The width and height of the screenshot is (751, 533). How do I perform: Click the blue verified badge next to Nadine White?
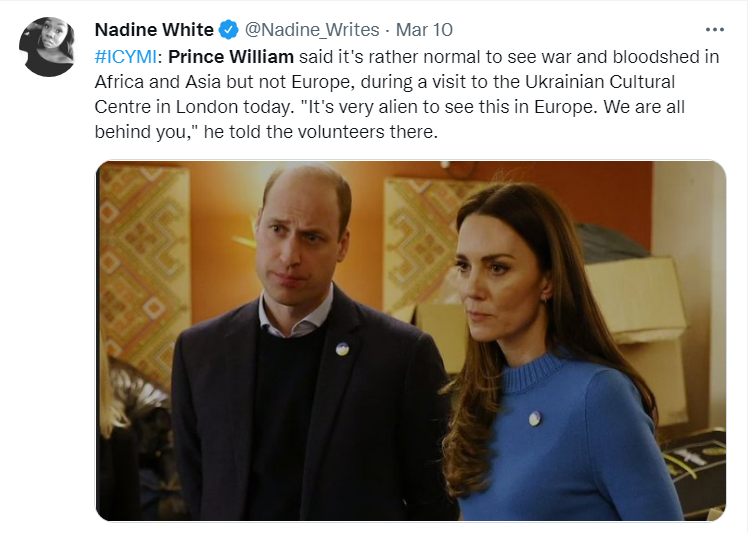[x=228, y=30]
